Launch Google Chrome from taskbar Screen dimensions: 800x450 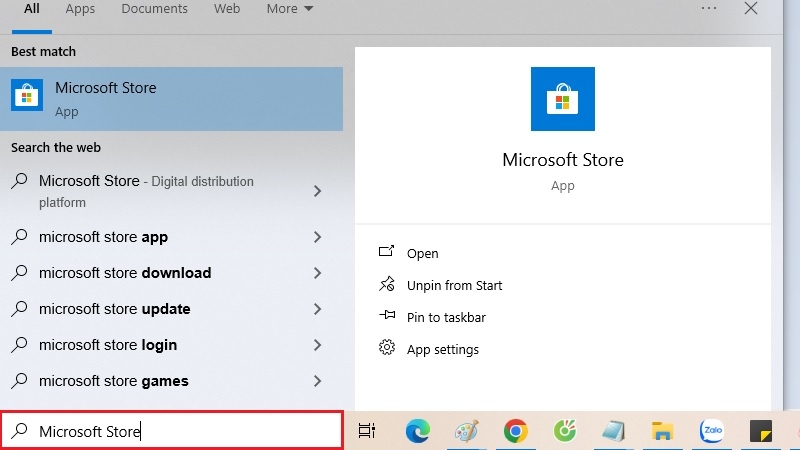[516, 431]
